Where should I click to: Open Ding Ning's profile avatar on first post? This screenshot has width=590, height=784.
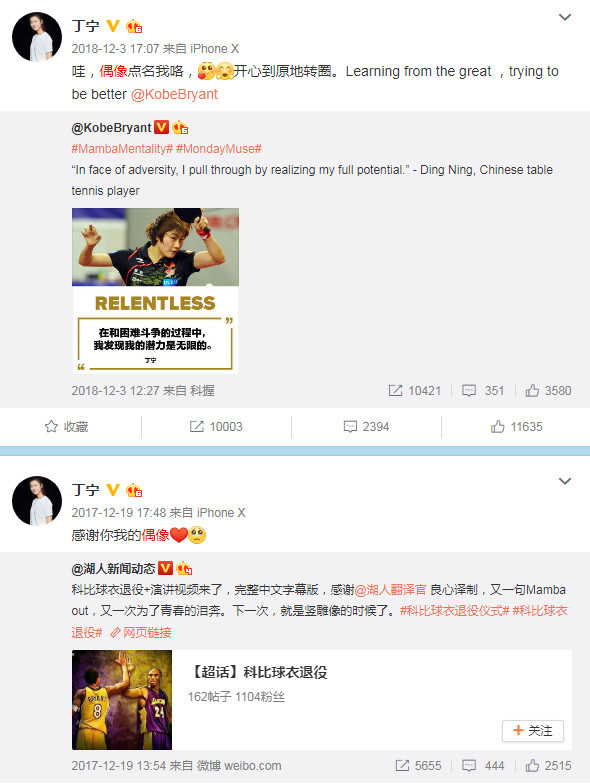pos(37,37)
